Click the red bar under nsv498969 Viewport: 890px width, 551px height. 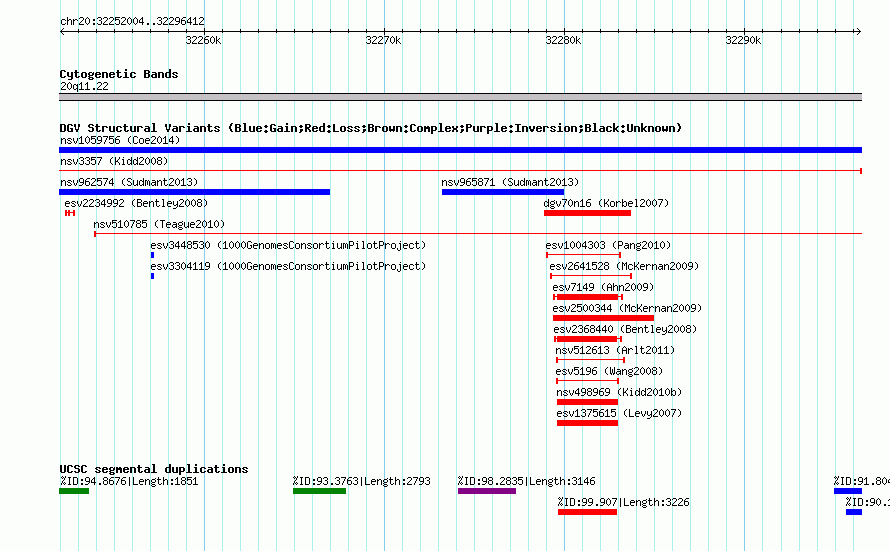pos(587,402)
